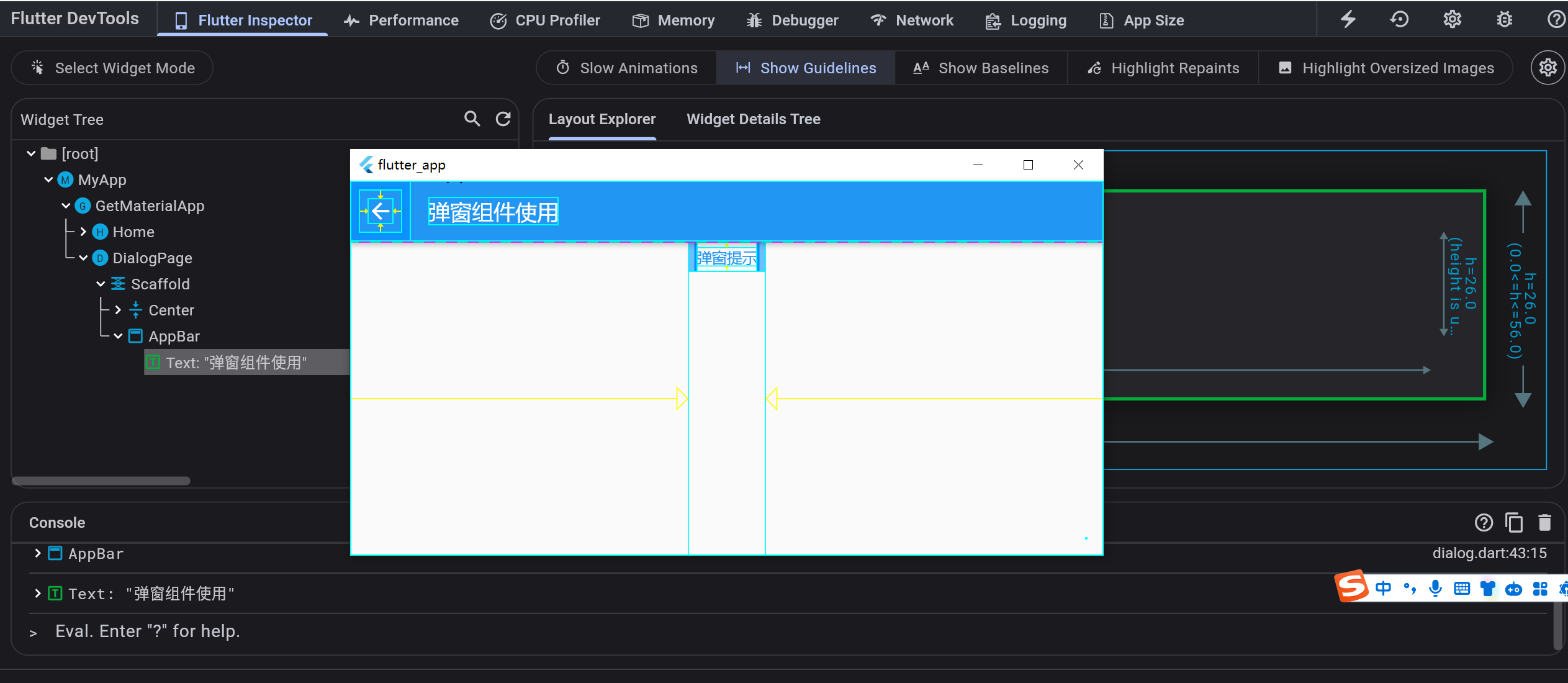1568x683 pixels.
Task: Enable Slow Animations
Action: click(627, 68)
